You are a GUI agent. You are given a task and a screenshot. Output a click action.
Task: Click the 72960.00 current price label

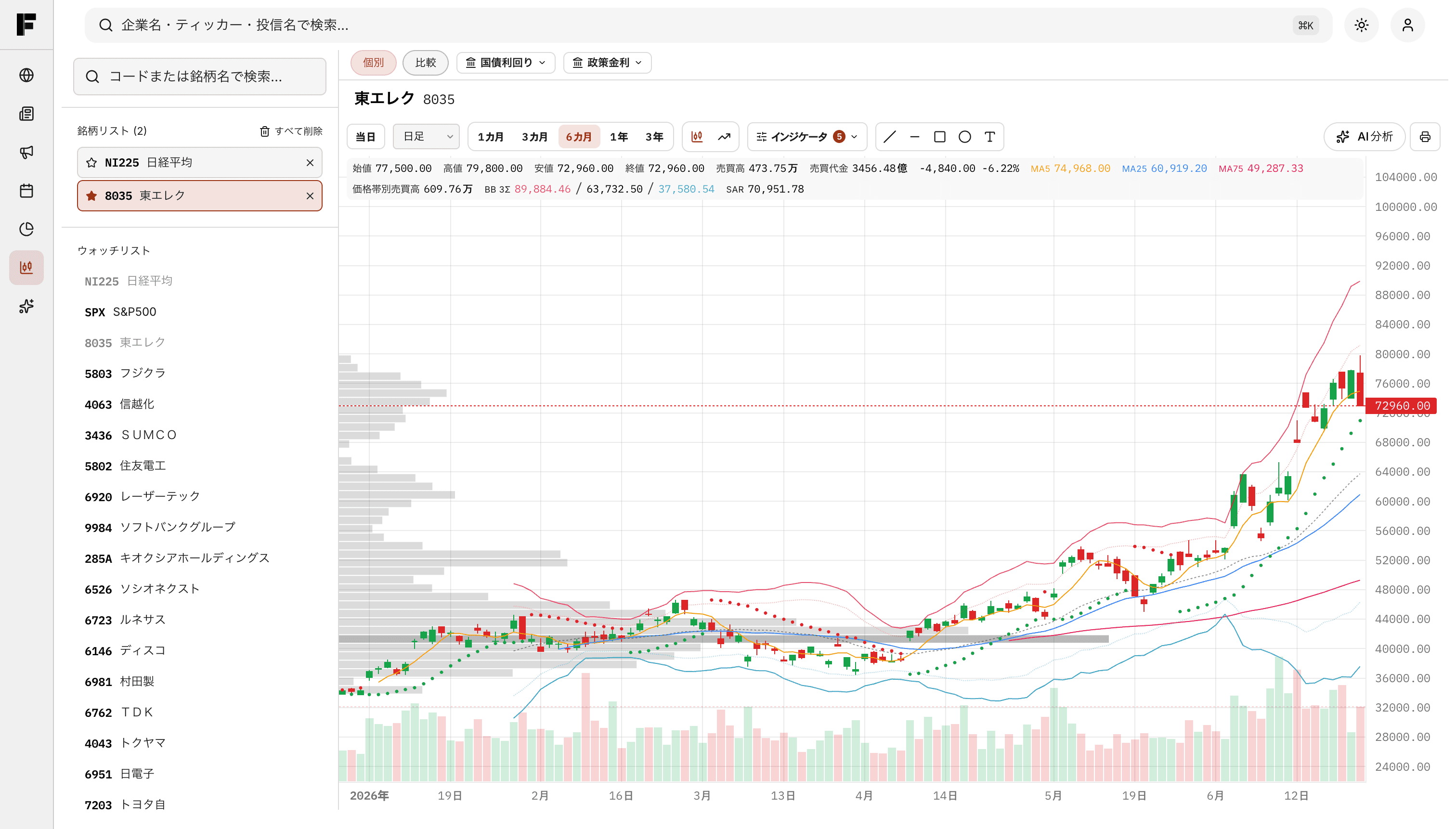pos(1401,406)
